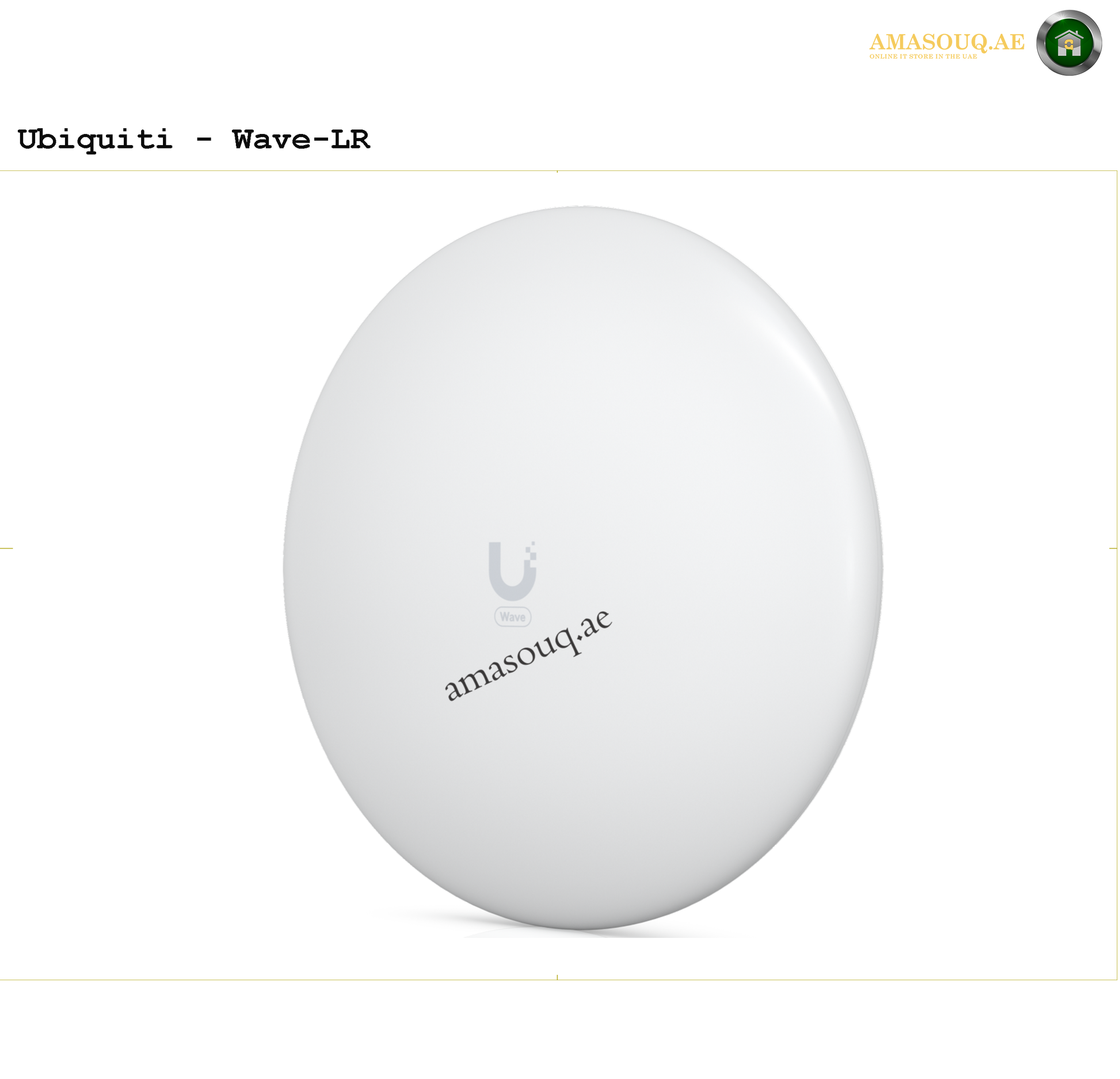
Task: Click the Online IT Store in the UAE tagline
Action: coord(923,56)
